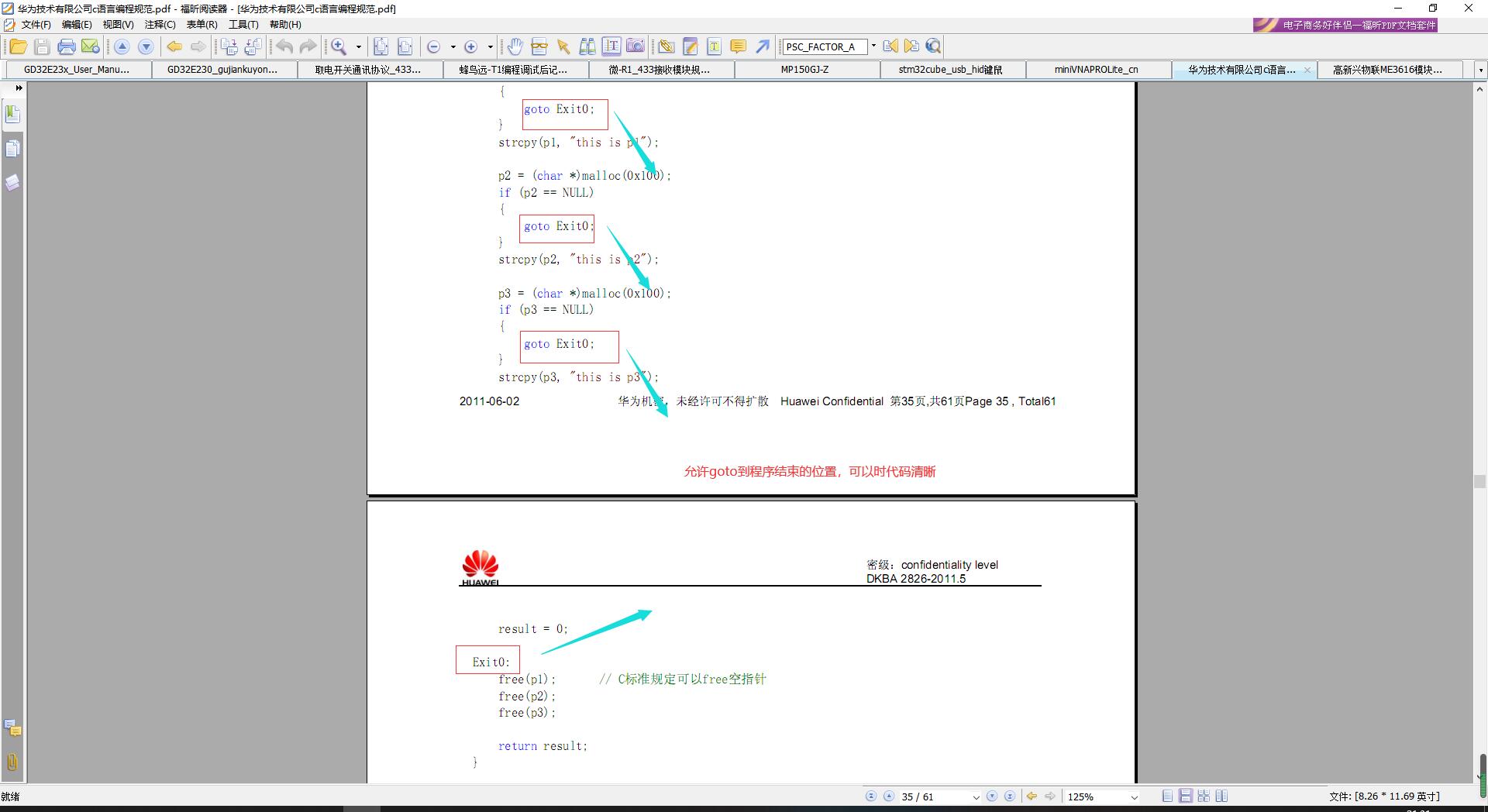This screenshot has height=812, width=1488.
Task: Click the Snapshot camera tool
Action: pos(635,46)
